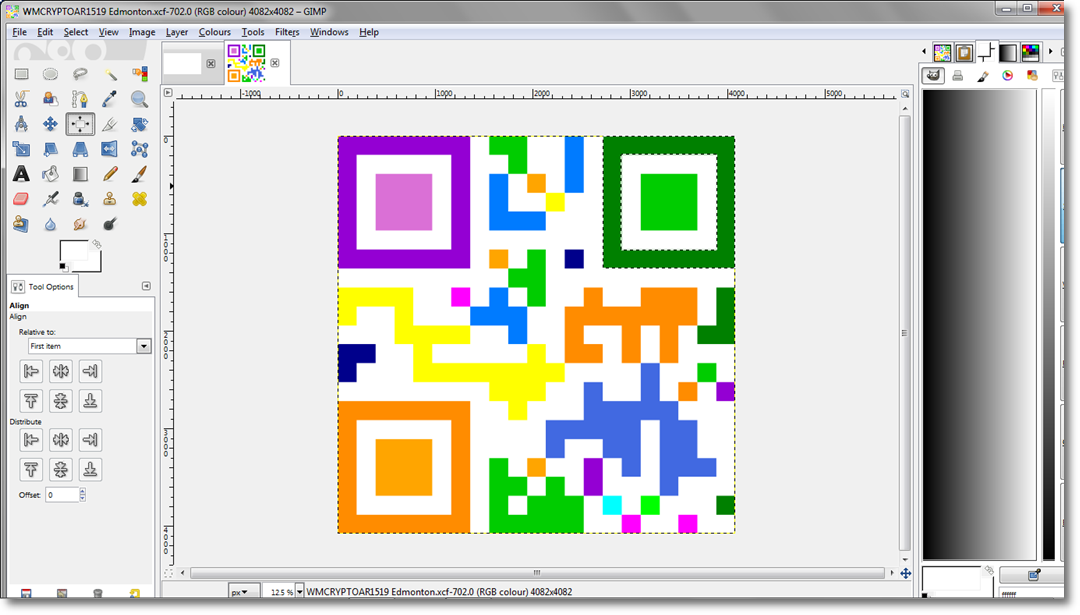Align top edge of target
This screenshot has width=1080, height=615.
[31, 401]
